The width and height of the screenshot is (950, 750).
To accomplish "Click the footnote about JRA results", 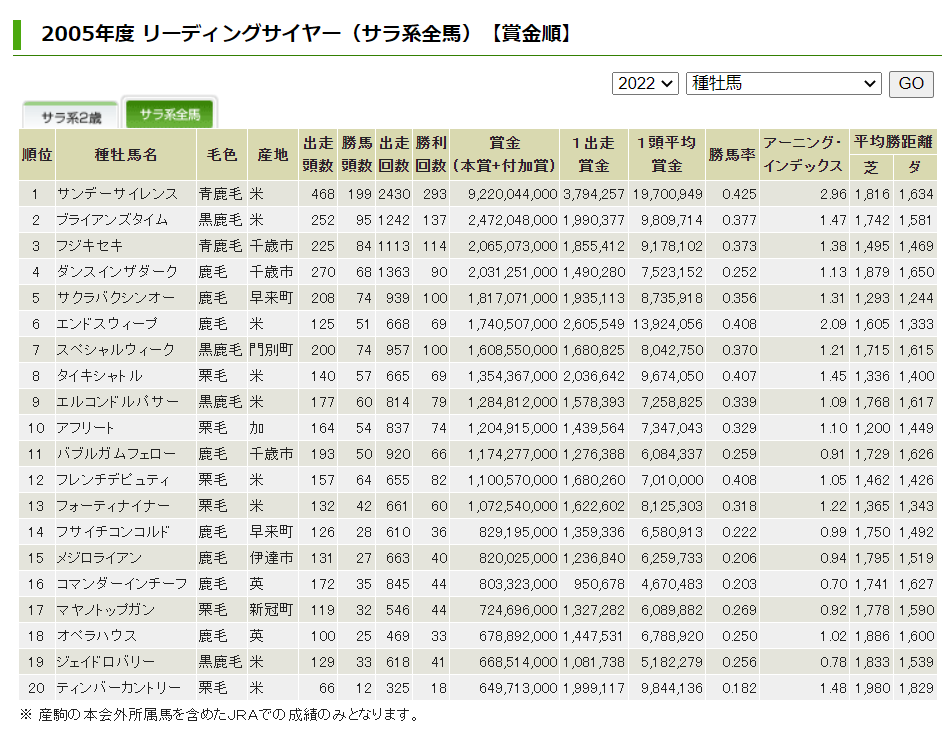I will tap(220, 715).
